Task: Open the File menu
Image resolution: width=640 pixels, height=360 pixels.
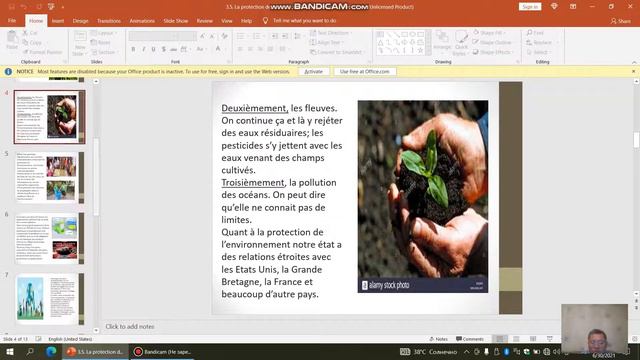Action: coord(12,21)
